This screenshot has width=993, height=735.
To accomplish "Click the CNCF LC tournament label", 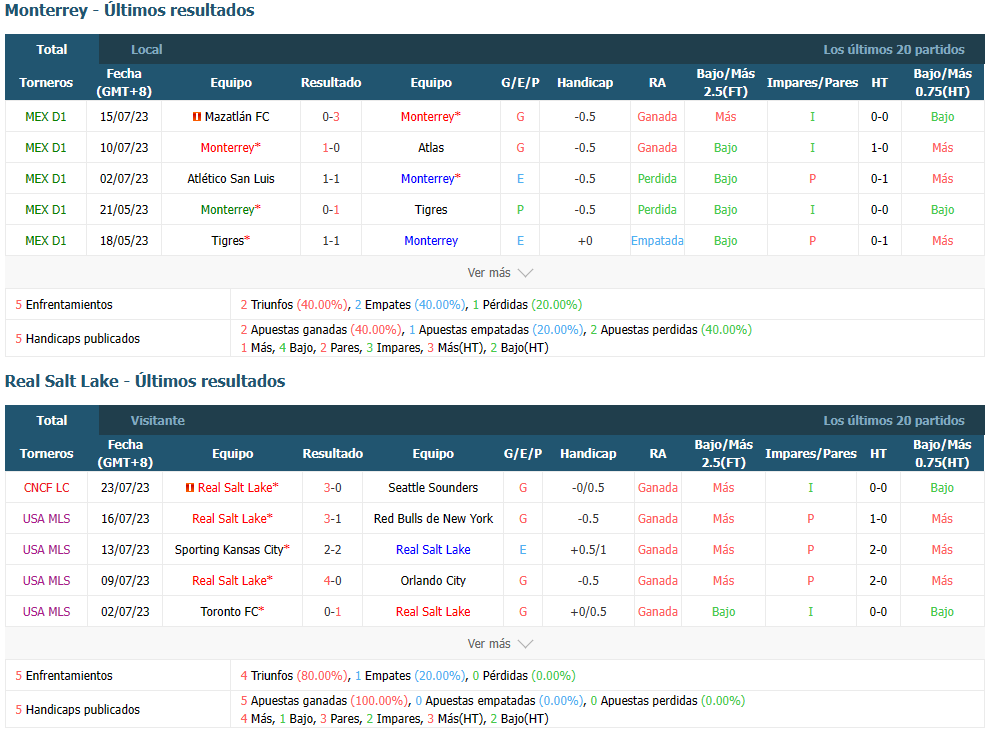I will point(46,487).
